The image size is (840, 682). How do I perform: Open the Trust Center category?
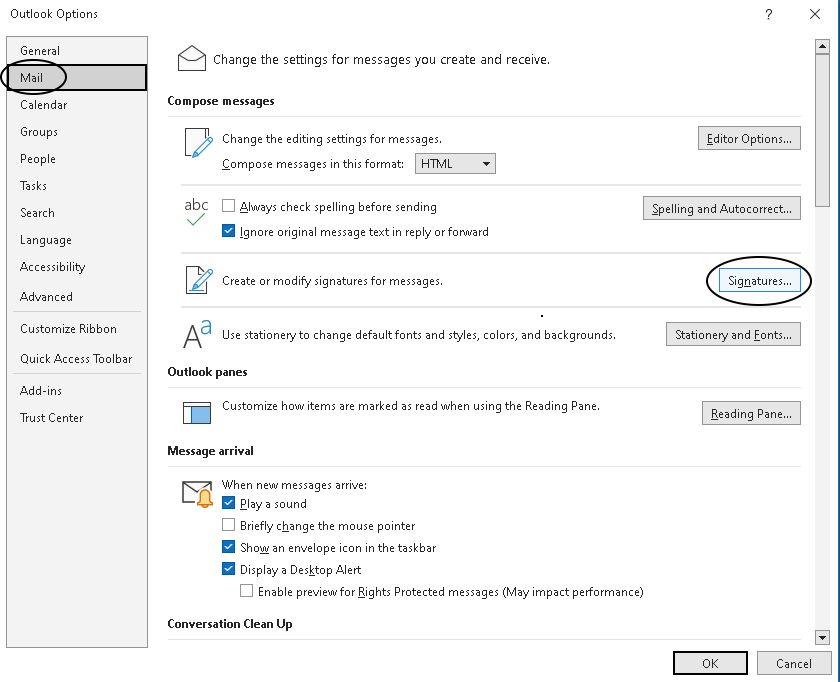(x=77, y=417)
